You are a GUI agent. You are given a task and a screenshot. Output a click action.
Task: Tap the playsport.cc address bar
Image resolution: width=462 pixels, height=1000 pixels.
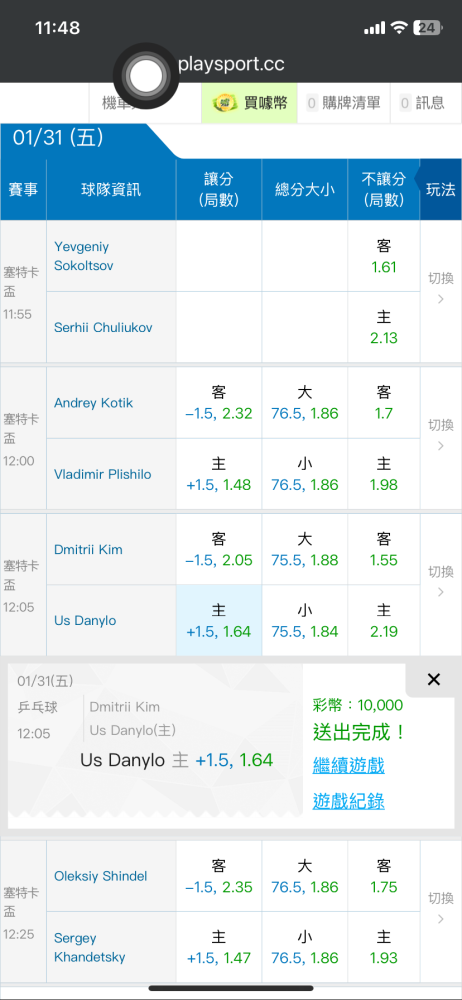click(x=232, y=64)
